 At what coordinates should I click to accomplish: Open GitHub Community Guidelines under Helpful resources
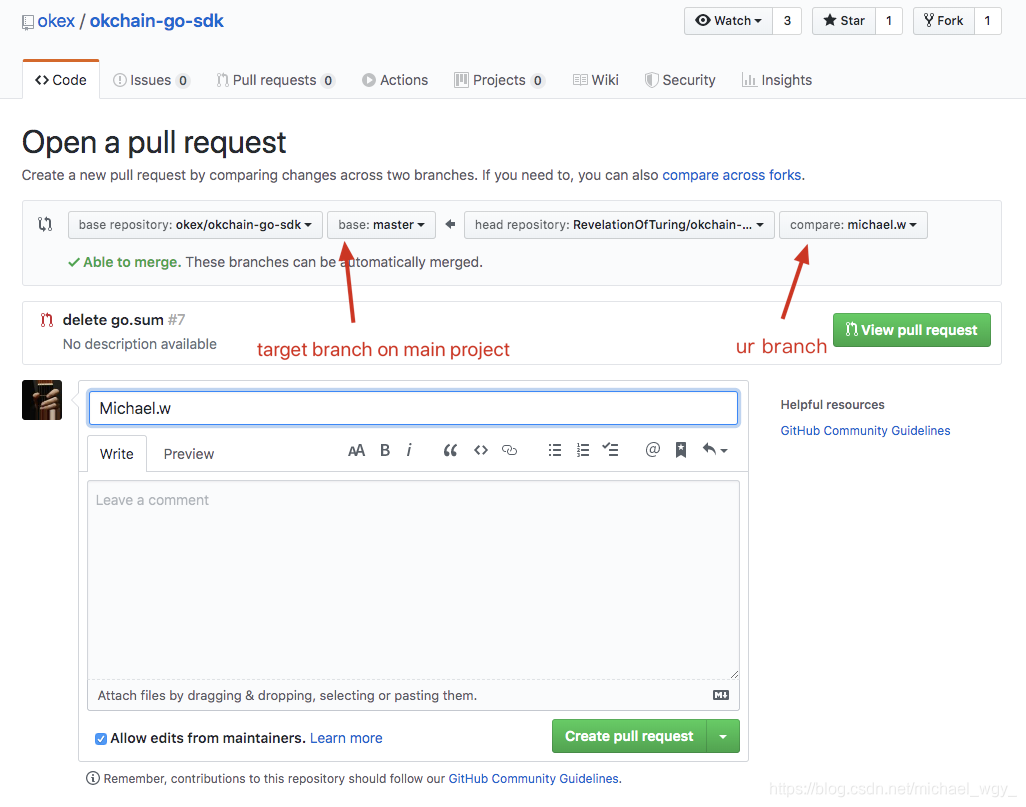coord(865,431)
